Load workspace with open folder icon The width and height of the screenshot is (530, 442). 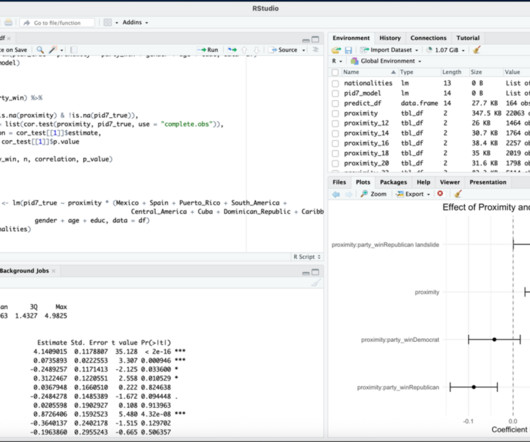coord(336,50)
